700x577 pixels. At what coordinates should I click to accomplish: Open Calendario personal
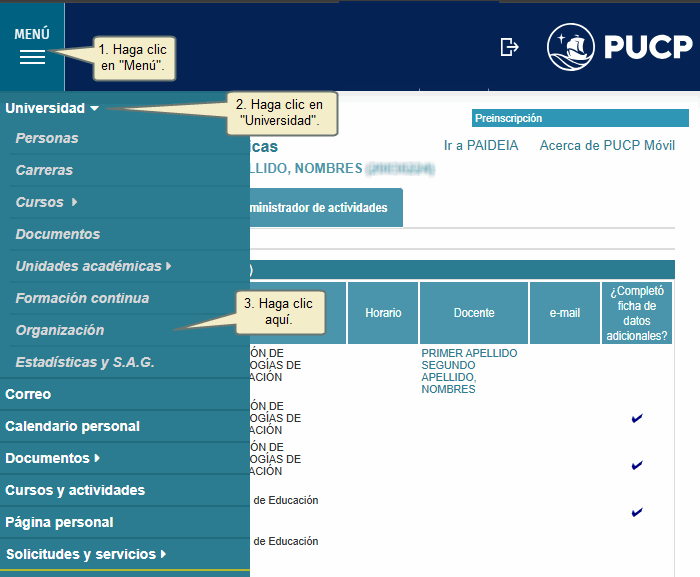coord(72,426)
